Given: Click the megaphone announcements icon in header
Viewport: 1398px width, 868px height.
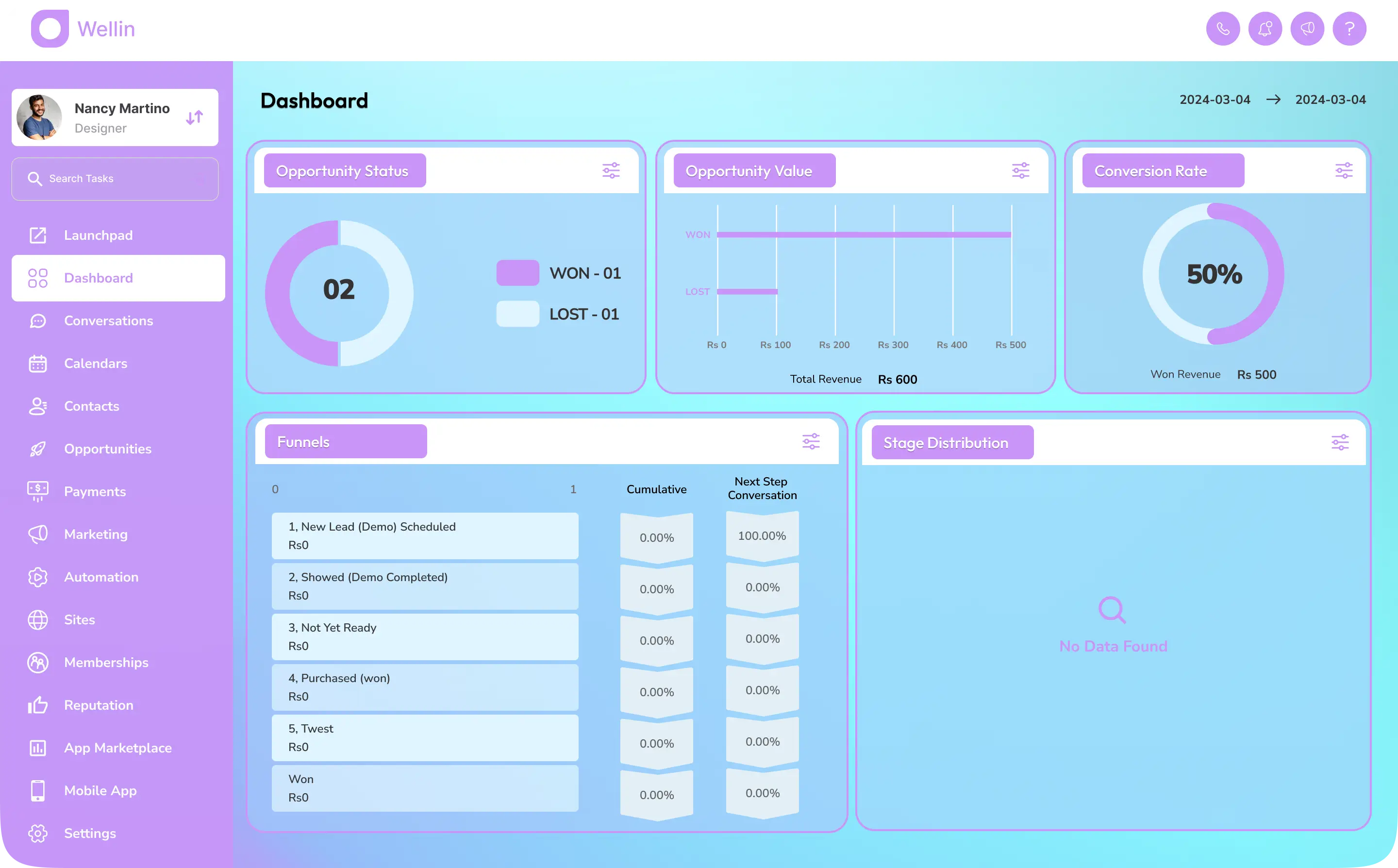Looking at the screenshot, I should click(1307, 29).
